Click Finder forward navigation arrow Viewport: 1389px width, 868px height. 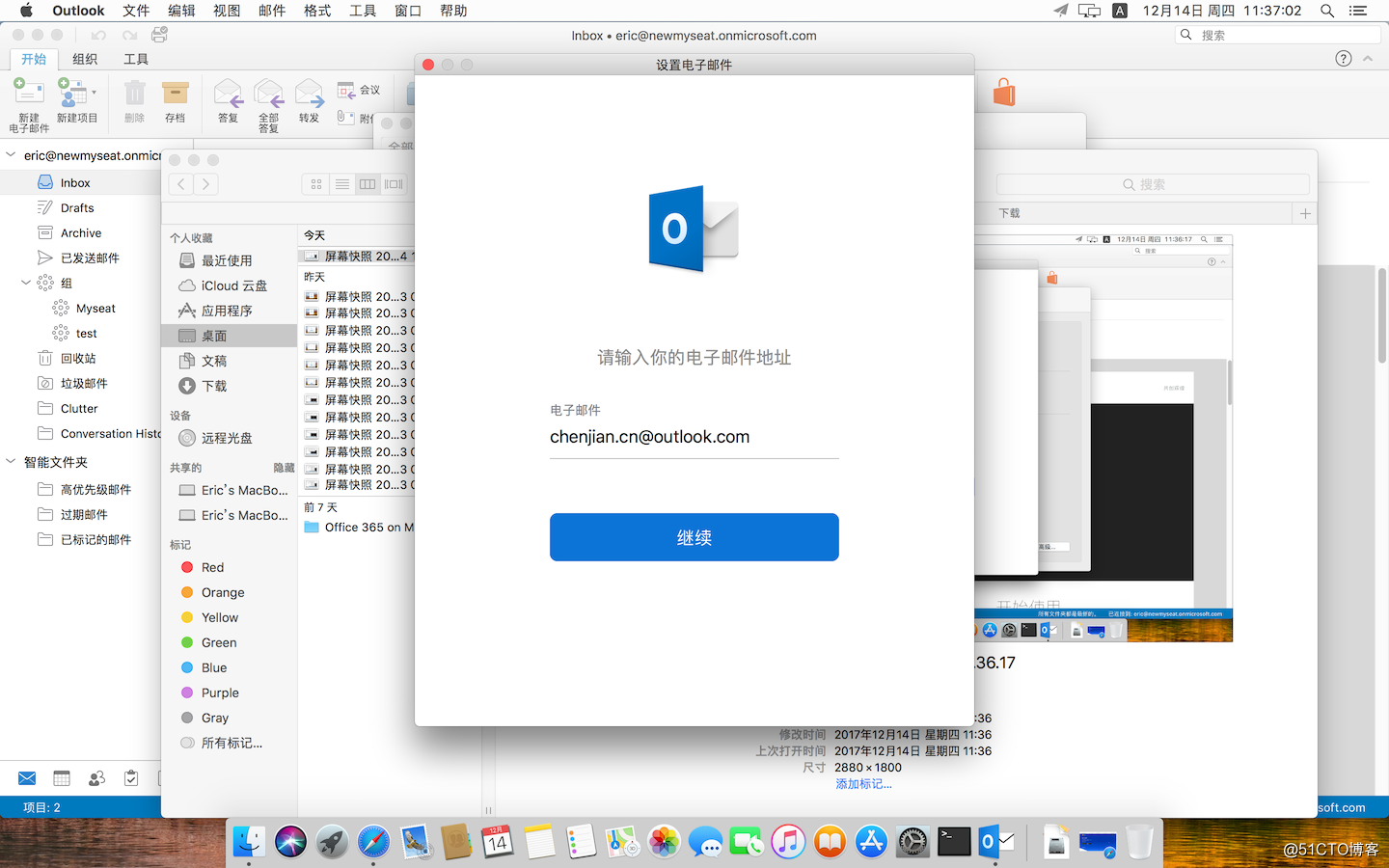205,184
